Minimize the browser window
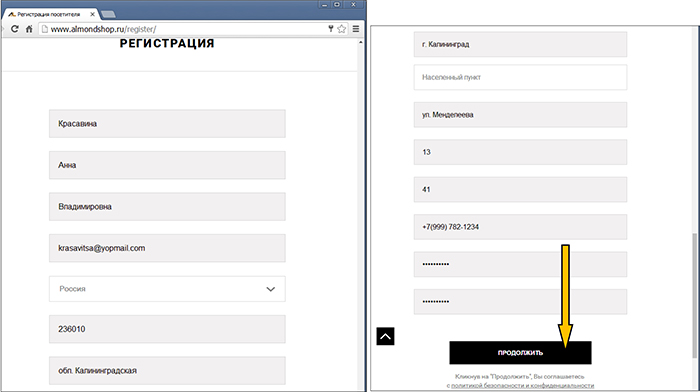The image size is (700, 392). 325,4
